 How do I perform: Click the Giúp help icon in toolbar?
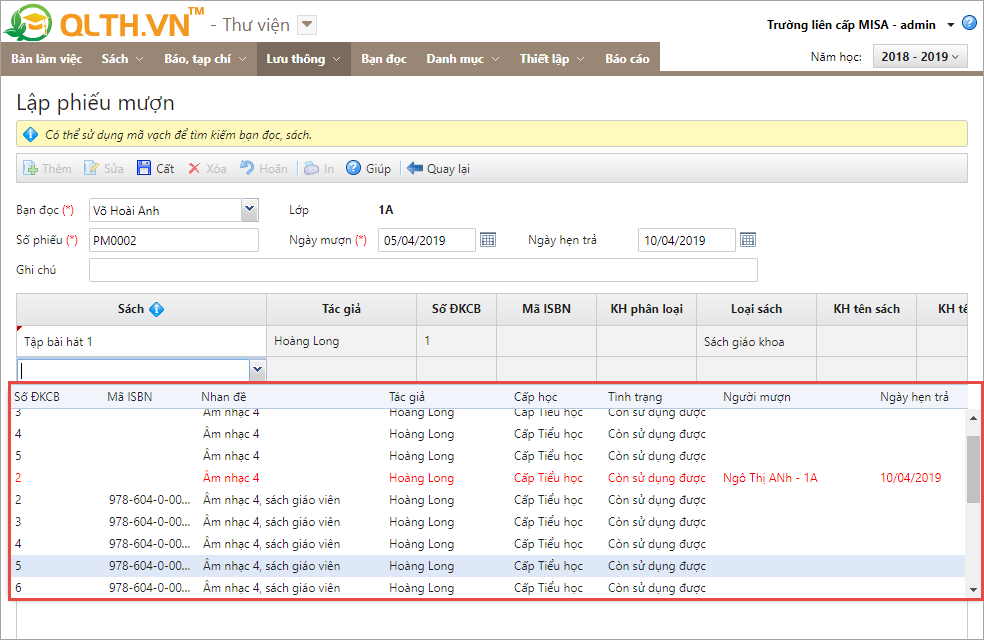point(354,169)
